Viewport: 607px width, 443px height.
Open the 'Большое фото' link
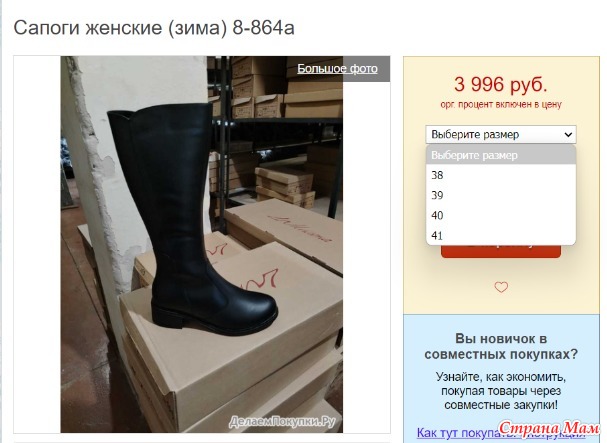click(337, 69)
